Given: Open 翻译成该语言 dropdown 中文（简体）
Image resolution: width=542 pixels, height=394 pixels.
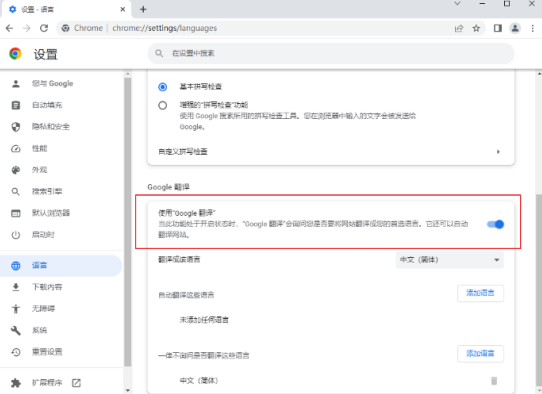Looking at the screenshot, I should [x=450, y=260].
